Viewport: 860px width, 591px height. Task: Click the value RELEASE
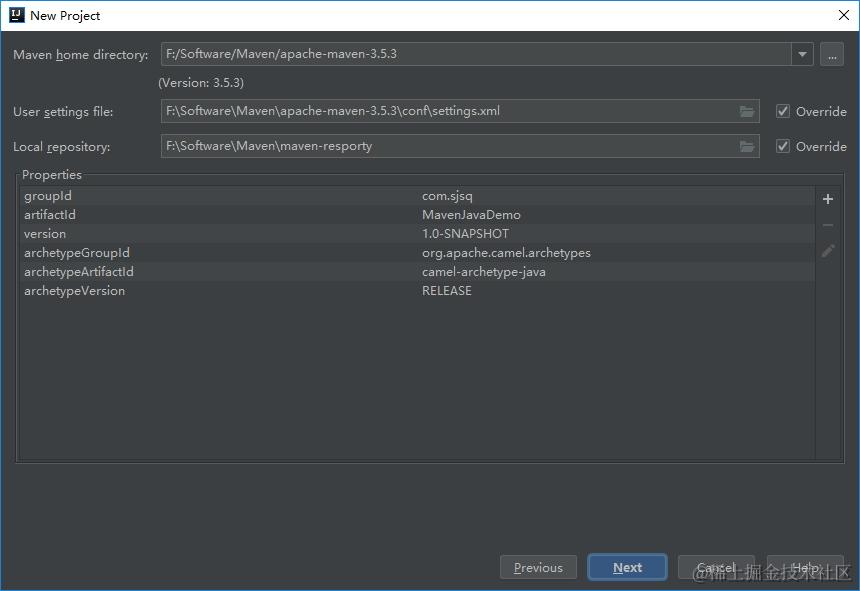446,291
